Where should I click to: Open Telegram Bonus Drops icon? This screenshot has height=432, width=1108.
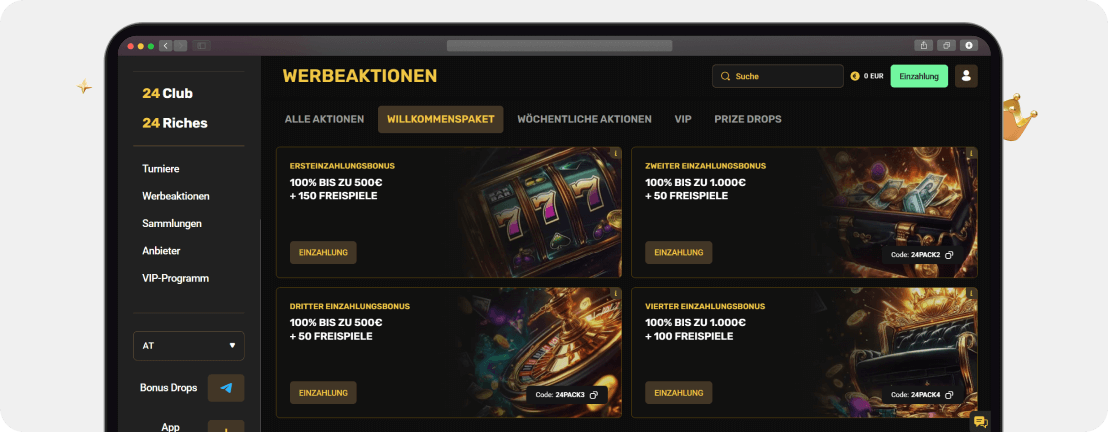[226, 388]
